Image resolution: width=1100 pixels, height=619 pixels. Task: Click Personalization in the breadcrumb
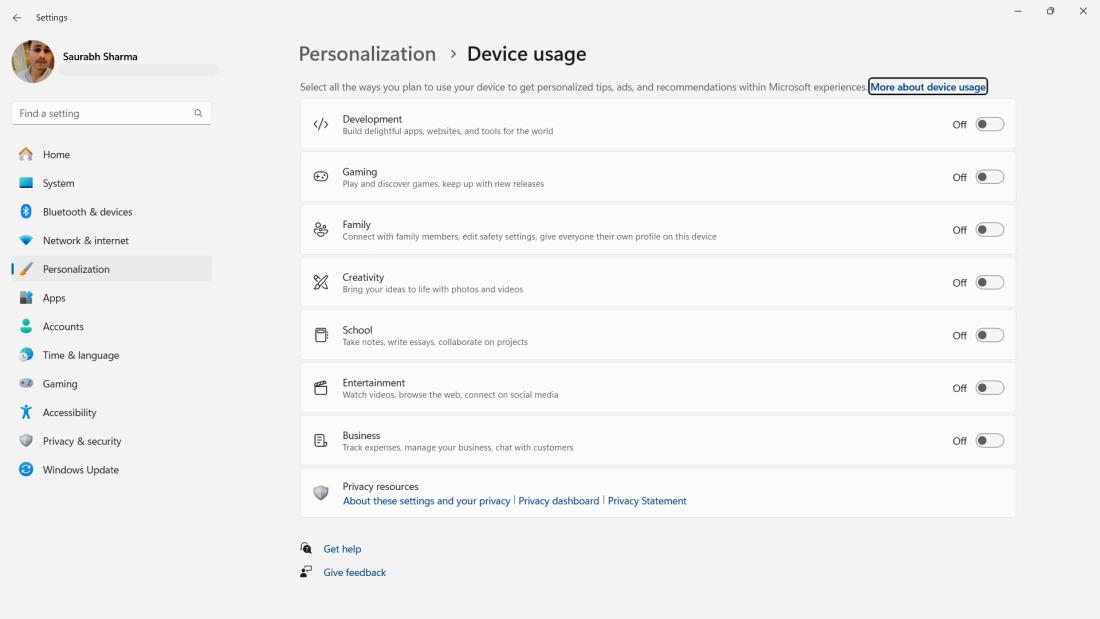(367, 54)
